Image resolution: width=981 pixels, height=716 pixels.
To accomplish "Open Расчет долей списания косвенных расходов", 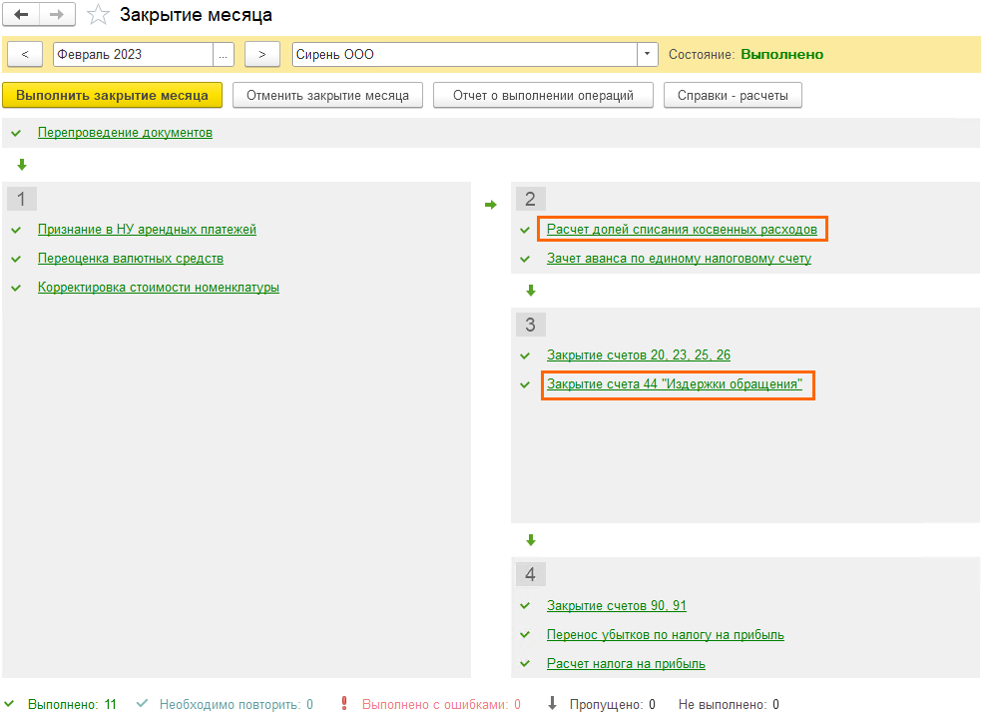I will [x=682, y=230].
